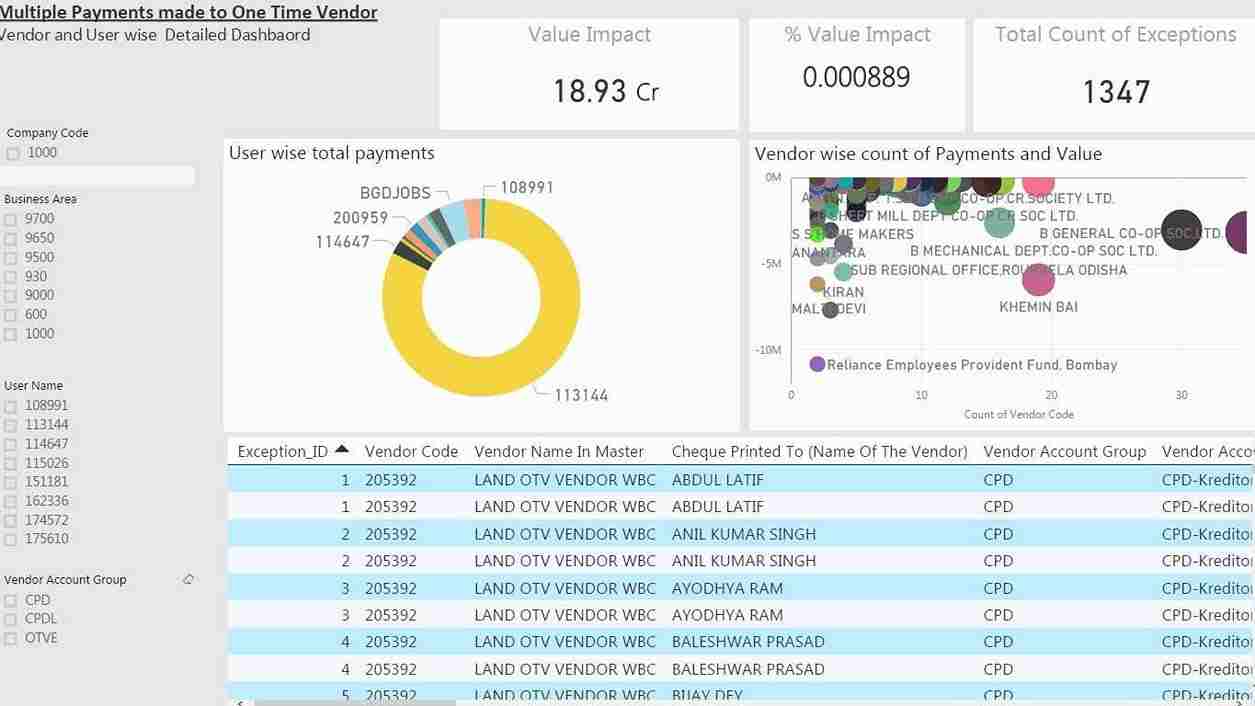Toggle the 115026 user checkbox
Image resolution: width=1255 pixels, height=706 pixels.
click(x=10, y=464)
